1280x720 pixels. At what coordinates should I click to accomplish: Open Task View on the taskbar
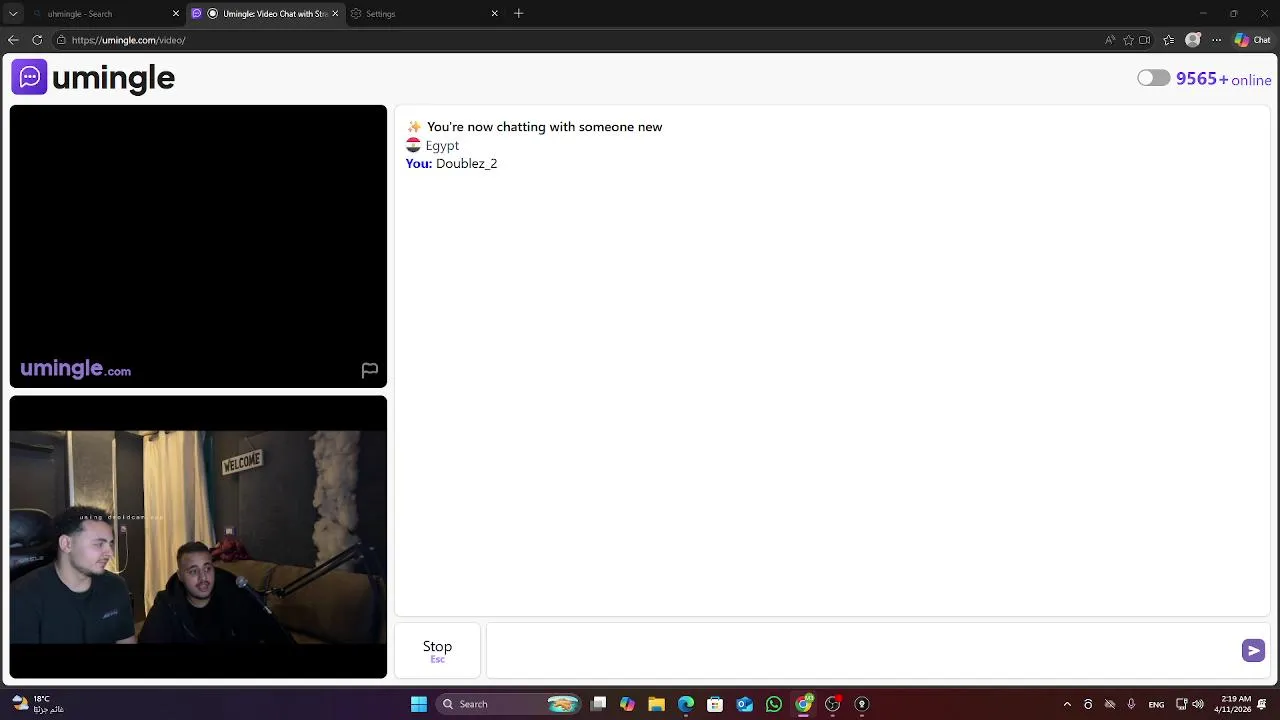598,704
